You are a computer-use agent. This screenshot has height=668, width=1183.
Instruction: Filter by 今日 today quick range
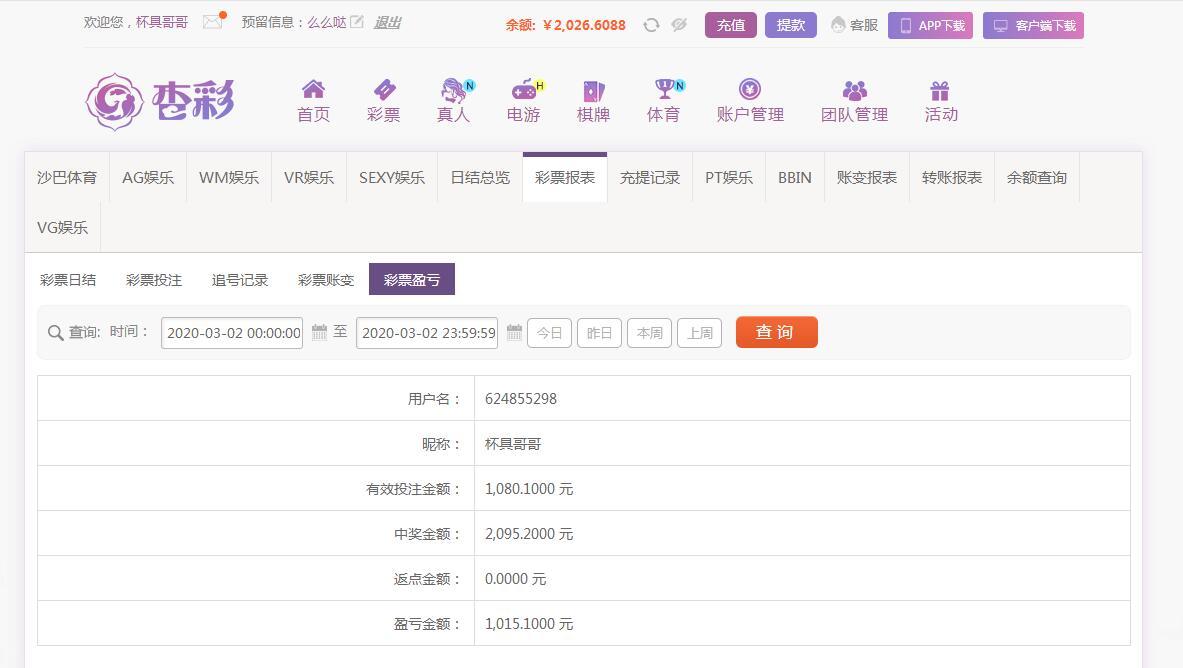(549, 333)
